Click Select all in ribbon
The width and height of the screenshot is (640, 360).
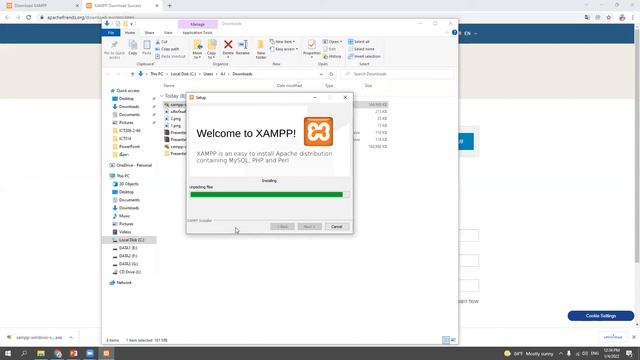click(359, 42)
